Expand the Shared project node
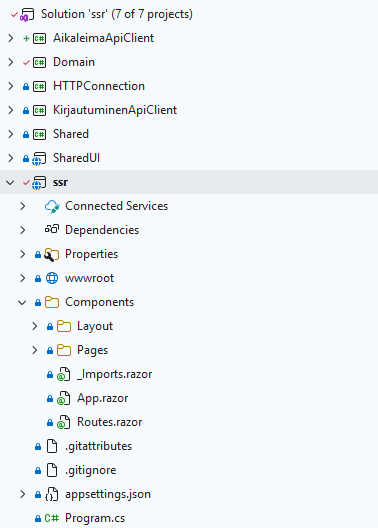The width and height of the screenshot is (378, 528). [11, 134]
